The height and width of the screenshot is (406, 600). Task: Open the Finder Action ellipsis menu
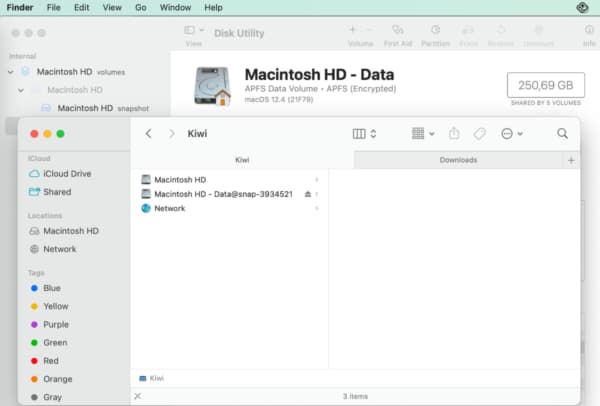(x=507, y=134)
